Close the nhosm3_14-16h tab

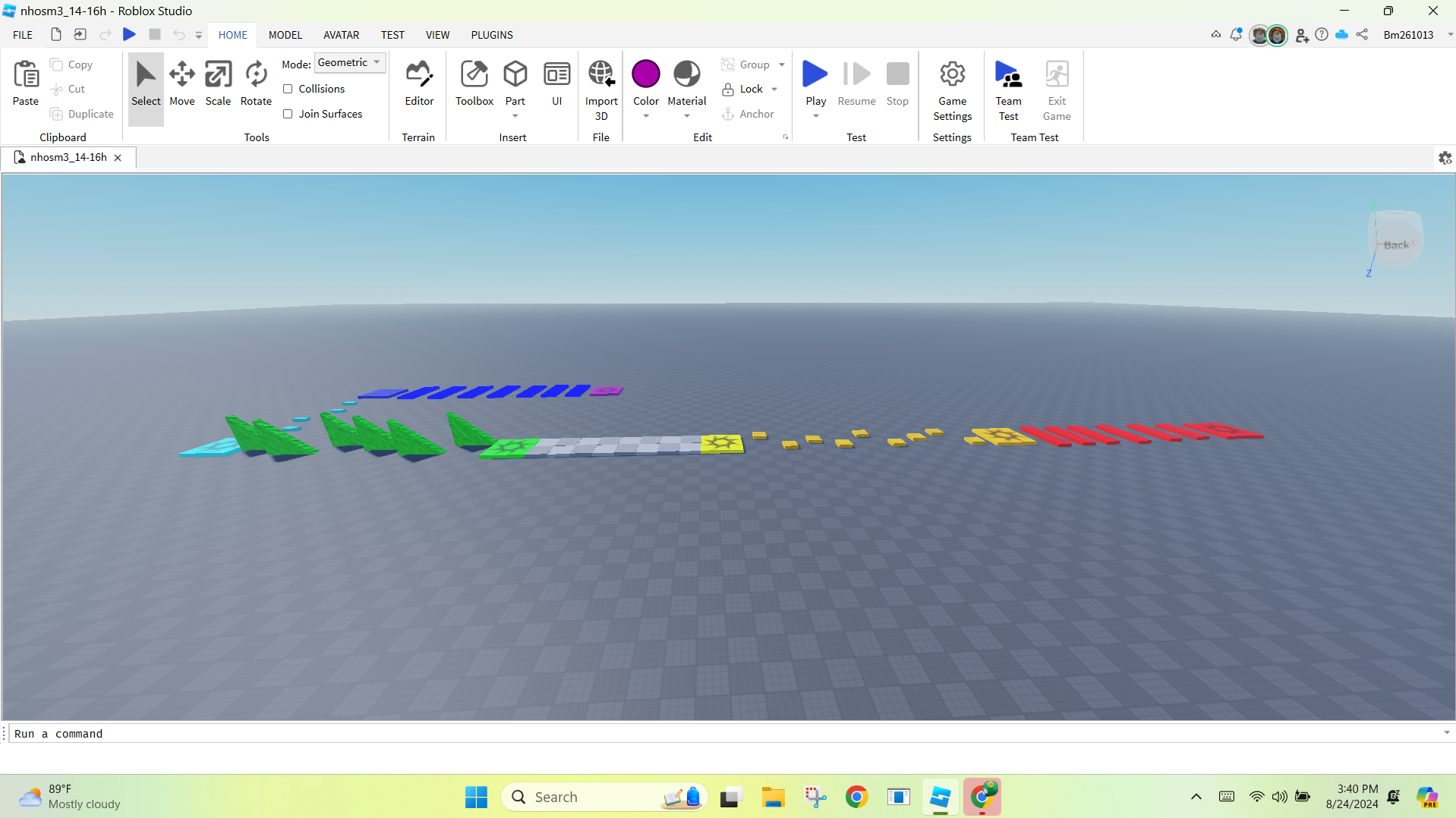(x=118, y=158)
